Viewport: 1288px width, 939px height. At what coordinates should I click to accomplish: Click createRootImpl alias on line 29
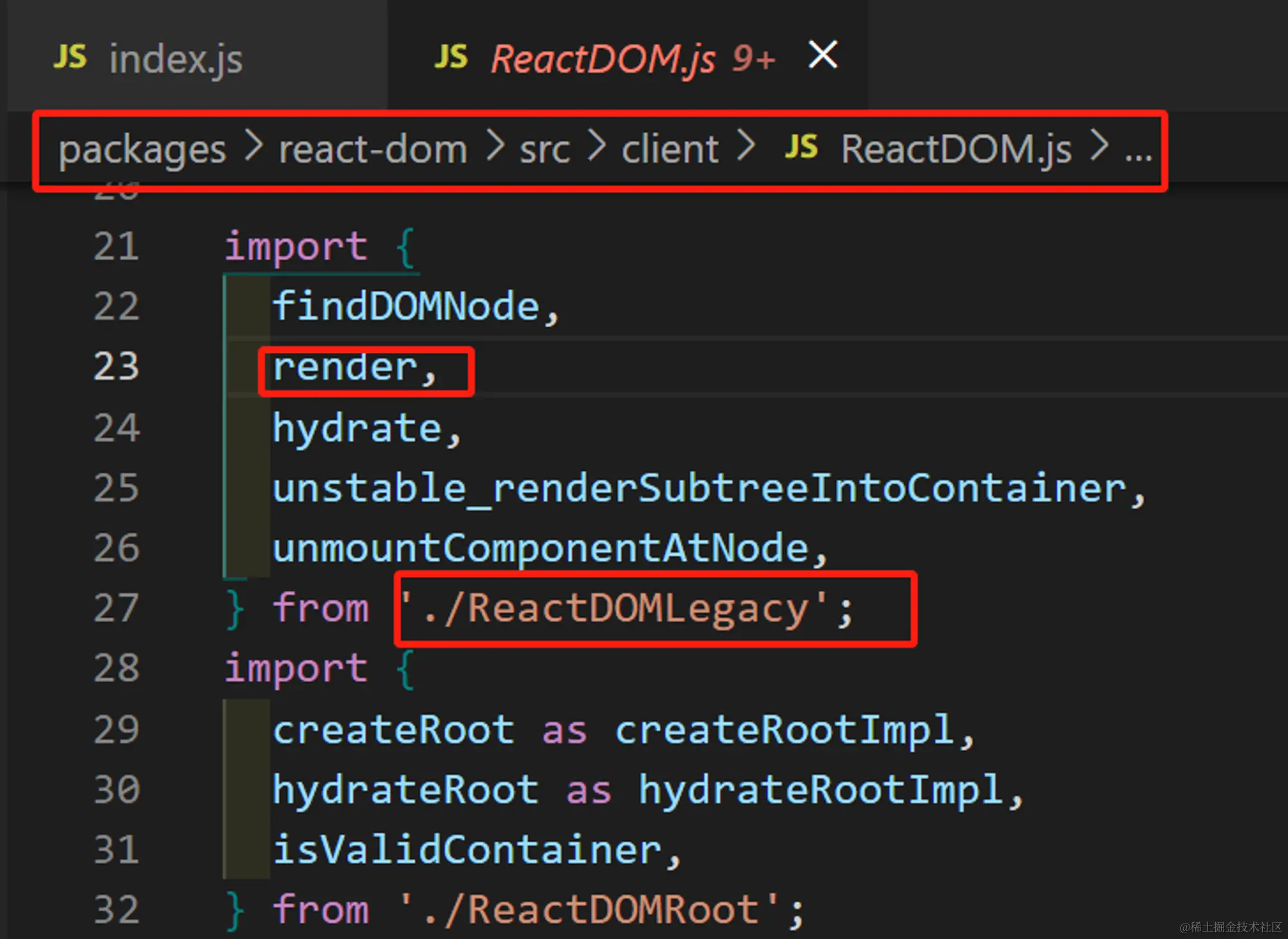click(x=784, y=730)
